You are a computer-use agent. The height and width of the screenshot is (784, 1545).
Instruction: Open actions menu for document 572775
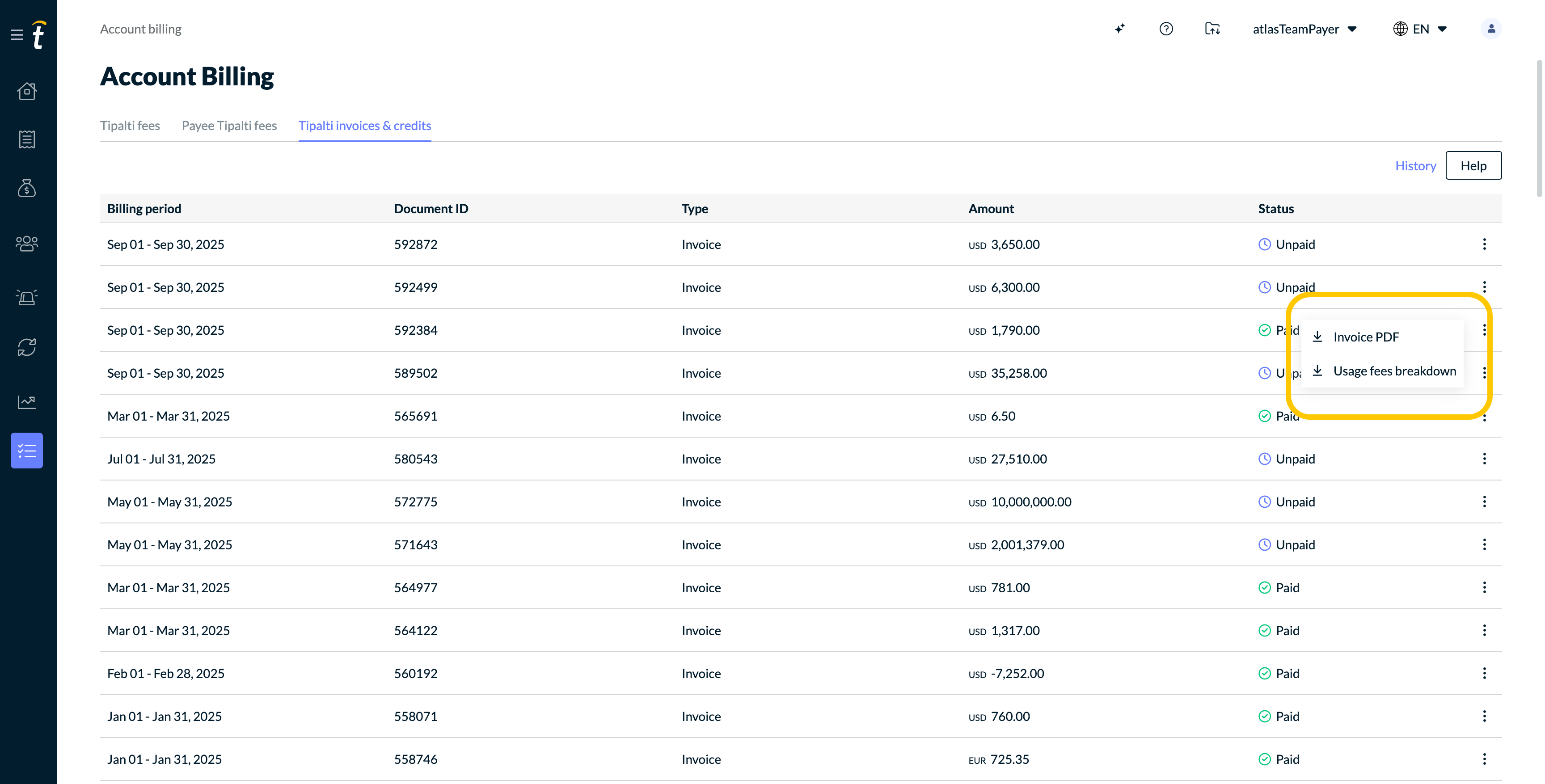(x=1484, y=502)
